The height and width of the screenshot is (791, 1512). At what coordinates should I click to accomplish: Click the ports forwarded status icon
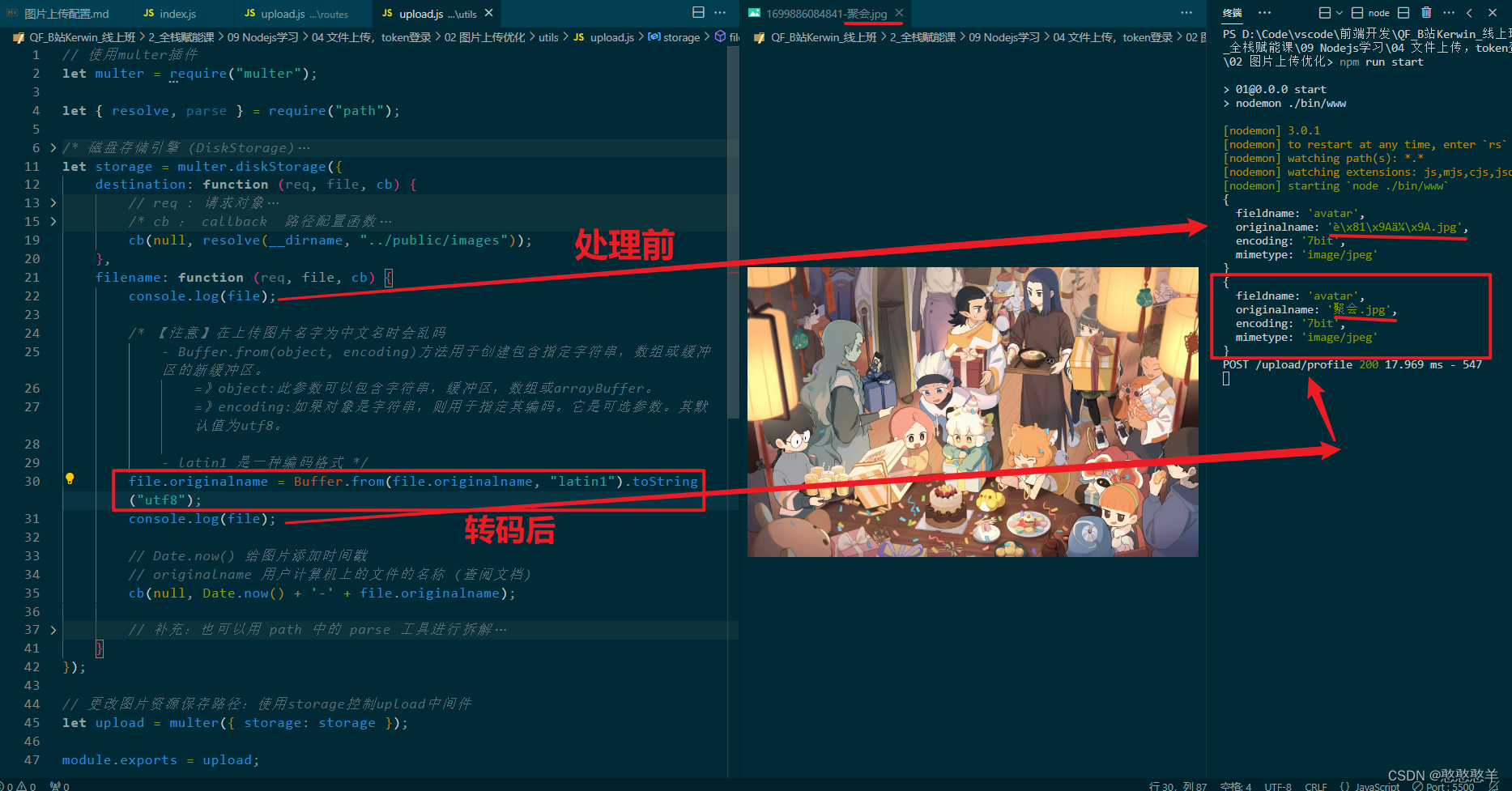[60, 786]
